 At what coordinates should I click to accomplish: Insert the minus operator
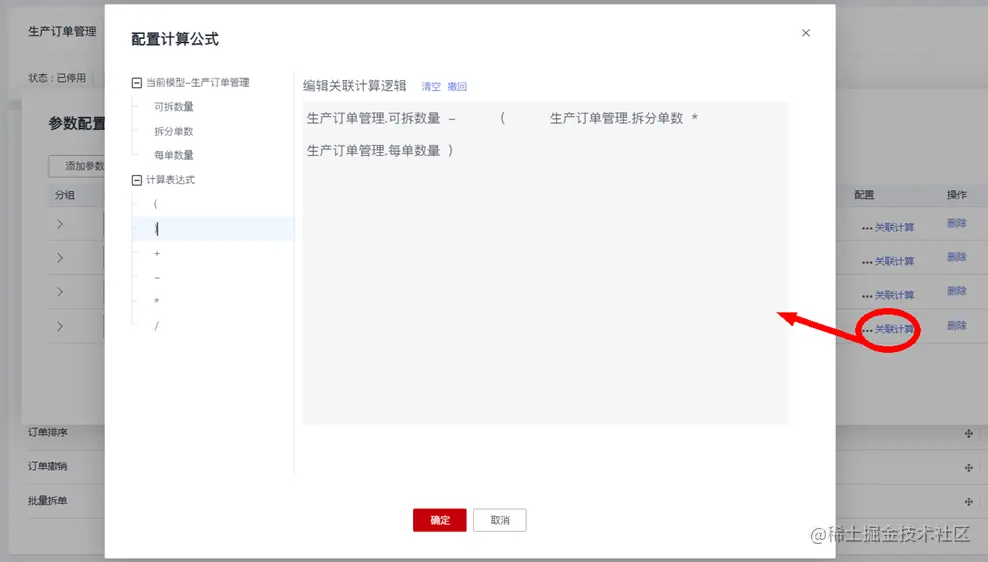point(157,278)
